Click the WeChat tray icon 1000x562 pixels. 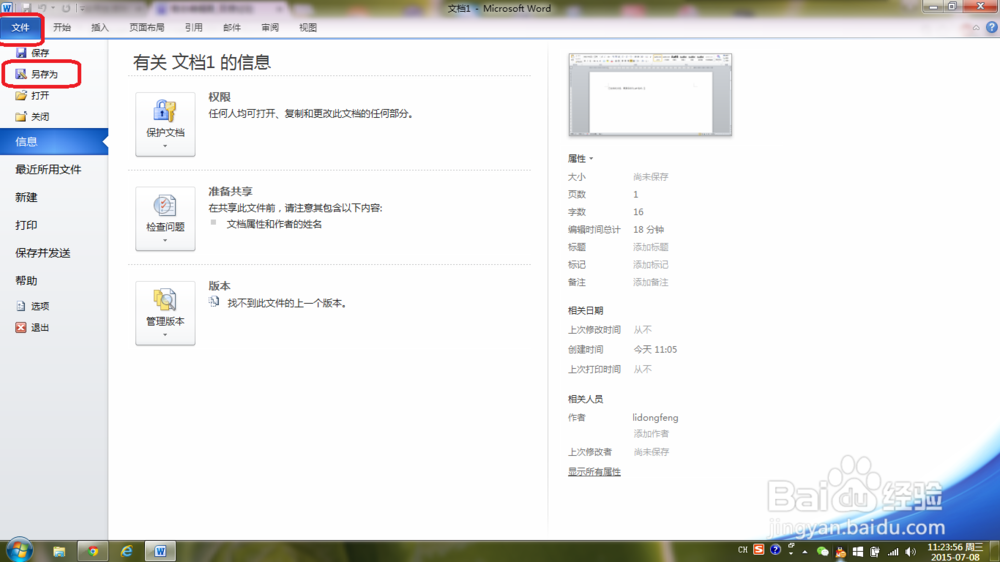823,552
